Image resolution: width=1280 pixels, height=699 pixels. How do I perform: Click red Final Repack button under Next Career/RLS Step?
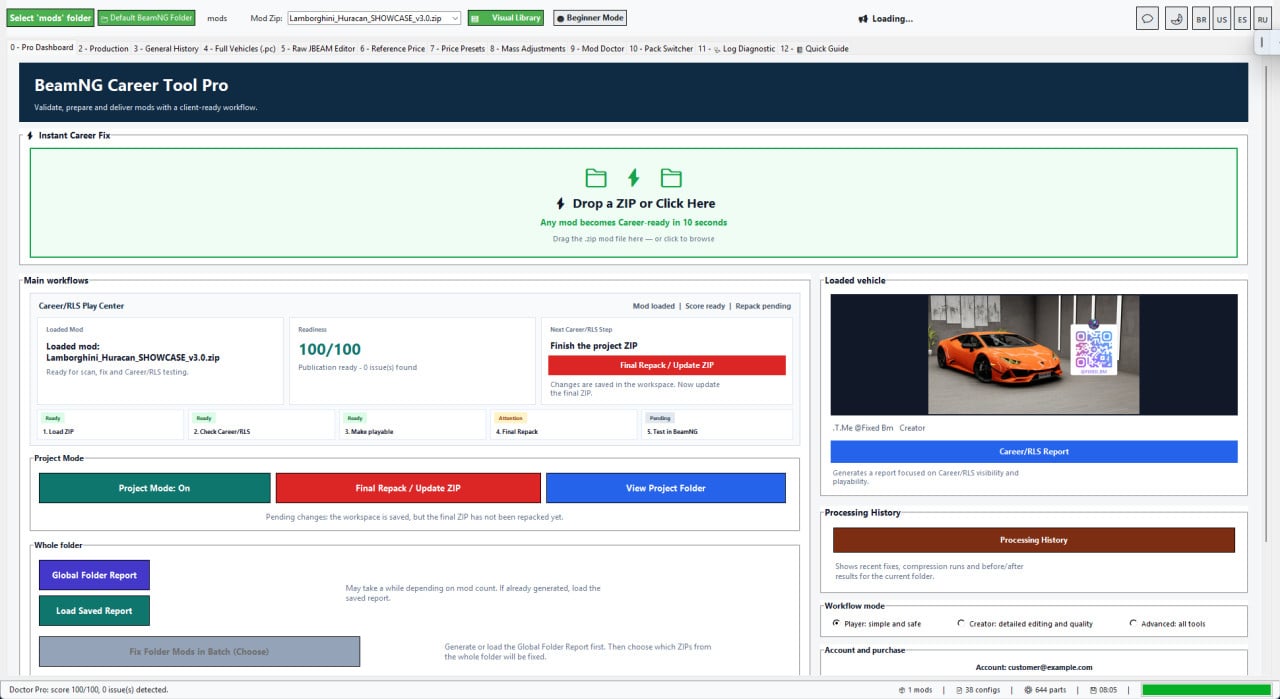click(667, 365)
